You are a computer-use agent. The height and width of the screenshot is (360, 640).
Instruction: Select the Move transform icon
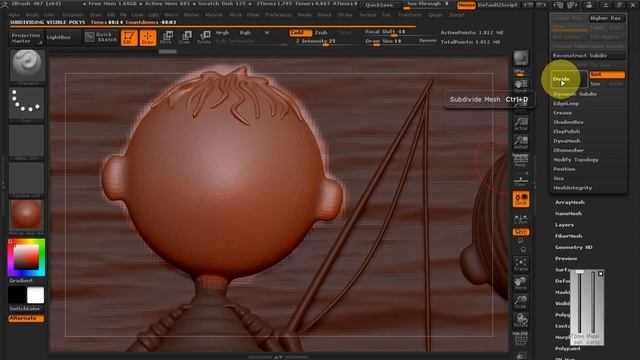pos(166,38)
